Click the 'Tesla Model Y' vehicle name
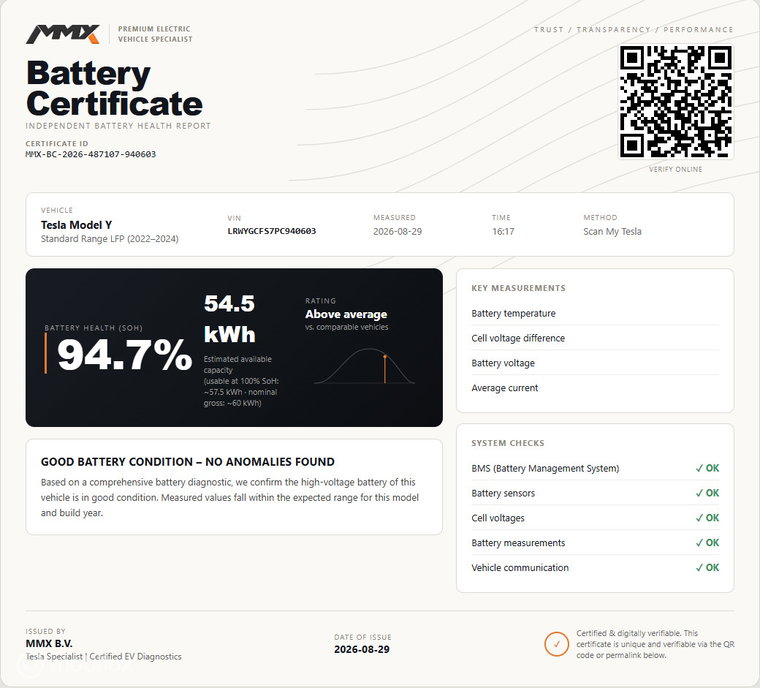760x688 pixels. [76, 225]
